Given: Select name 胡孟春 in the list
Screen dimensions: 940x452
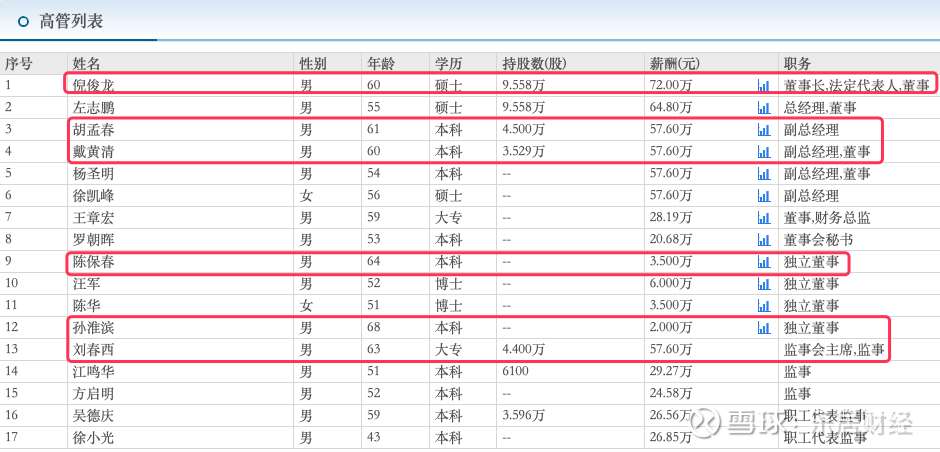Looking at the screenshot, I should tap(93, 129).
